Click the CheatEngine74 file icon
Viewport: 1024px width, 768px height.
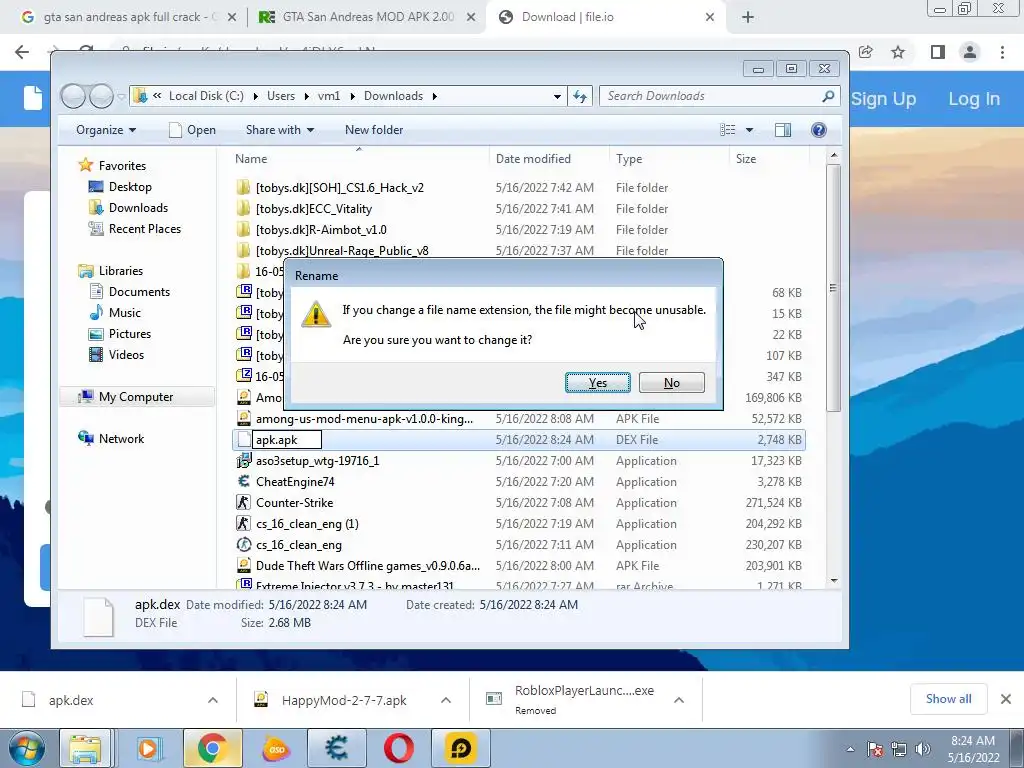click(244, 481)
